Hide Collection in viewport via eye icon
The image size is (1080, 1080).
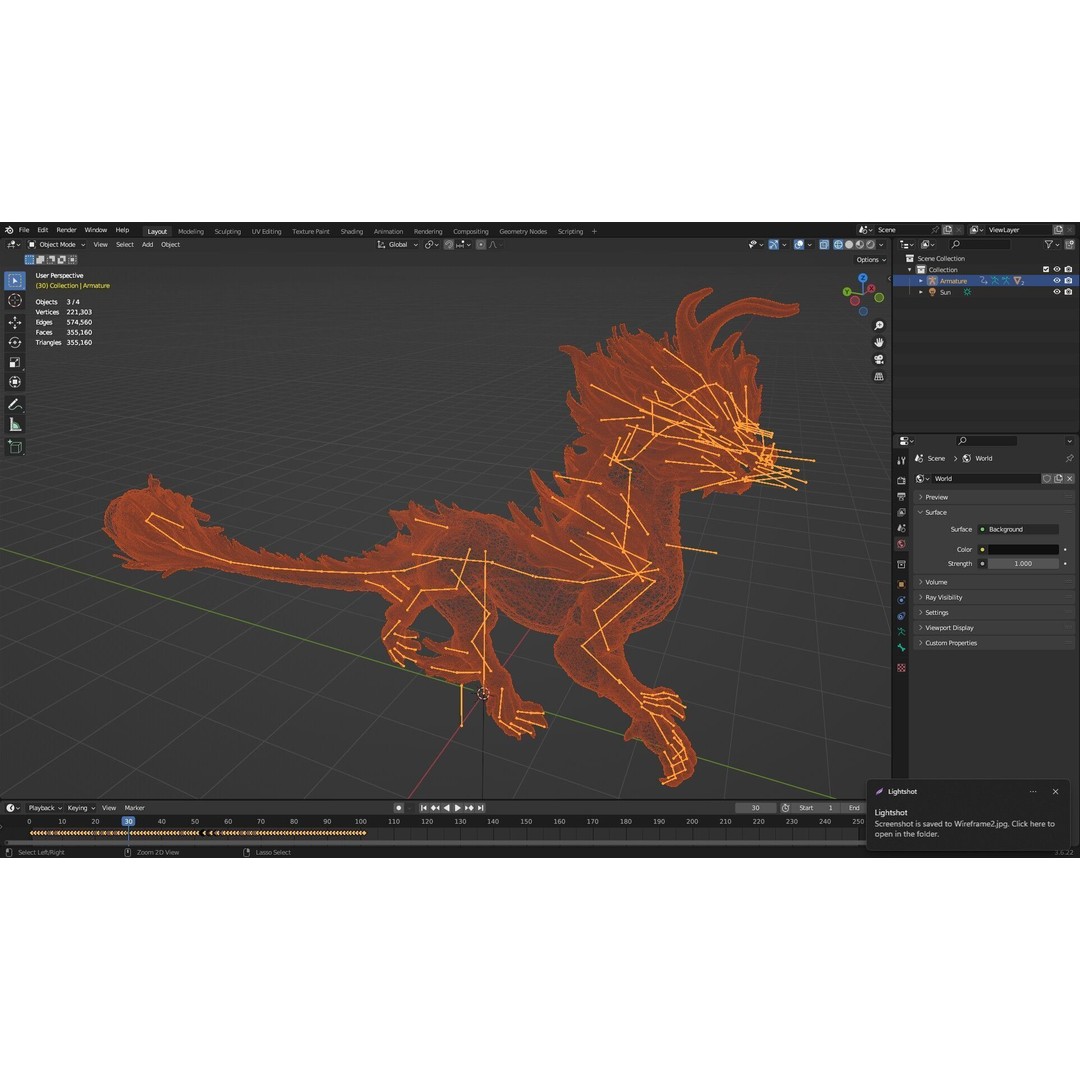[1057, 269]
